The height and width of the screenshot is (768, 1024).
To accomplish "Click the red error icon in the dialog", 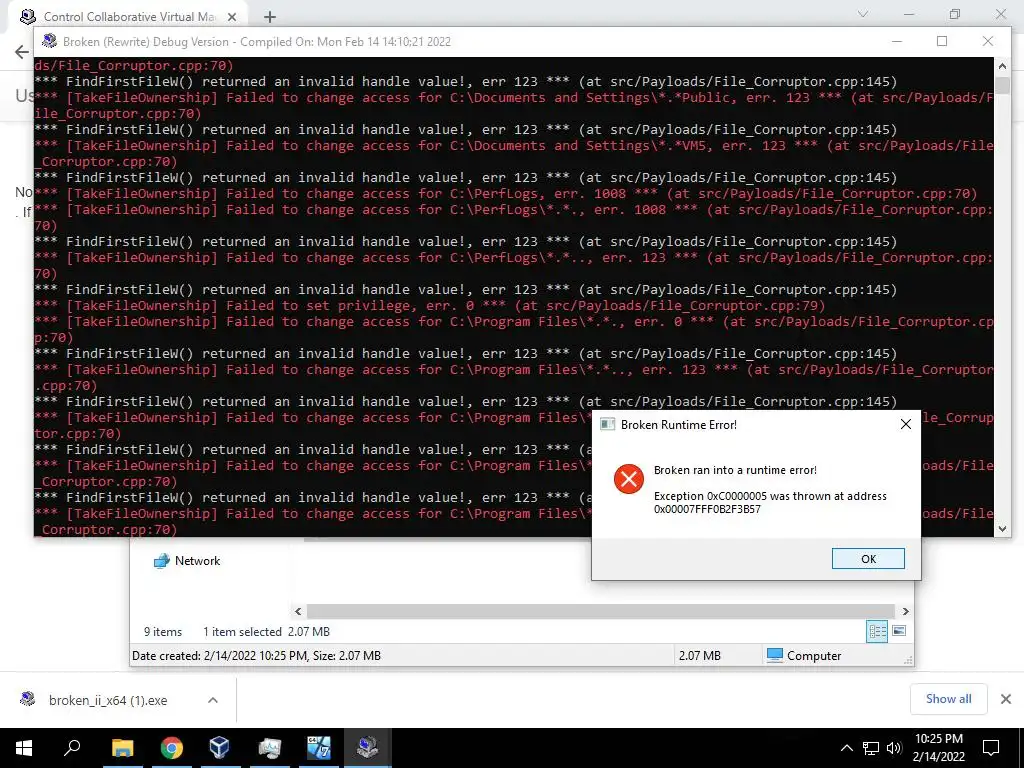I will click(x=629, y=479).
